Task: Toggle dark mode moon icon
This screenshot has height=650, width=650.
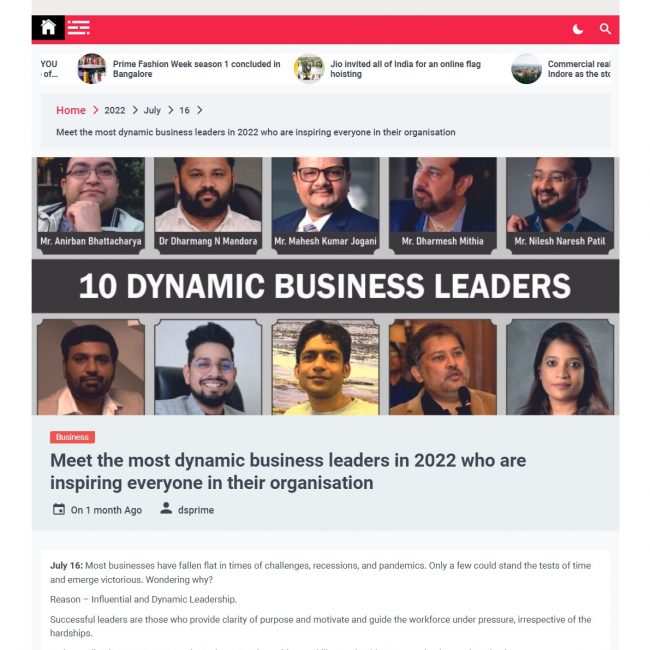Action: click(x=578, y=29)
